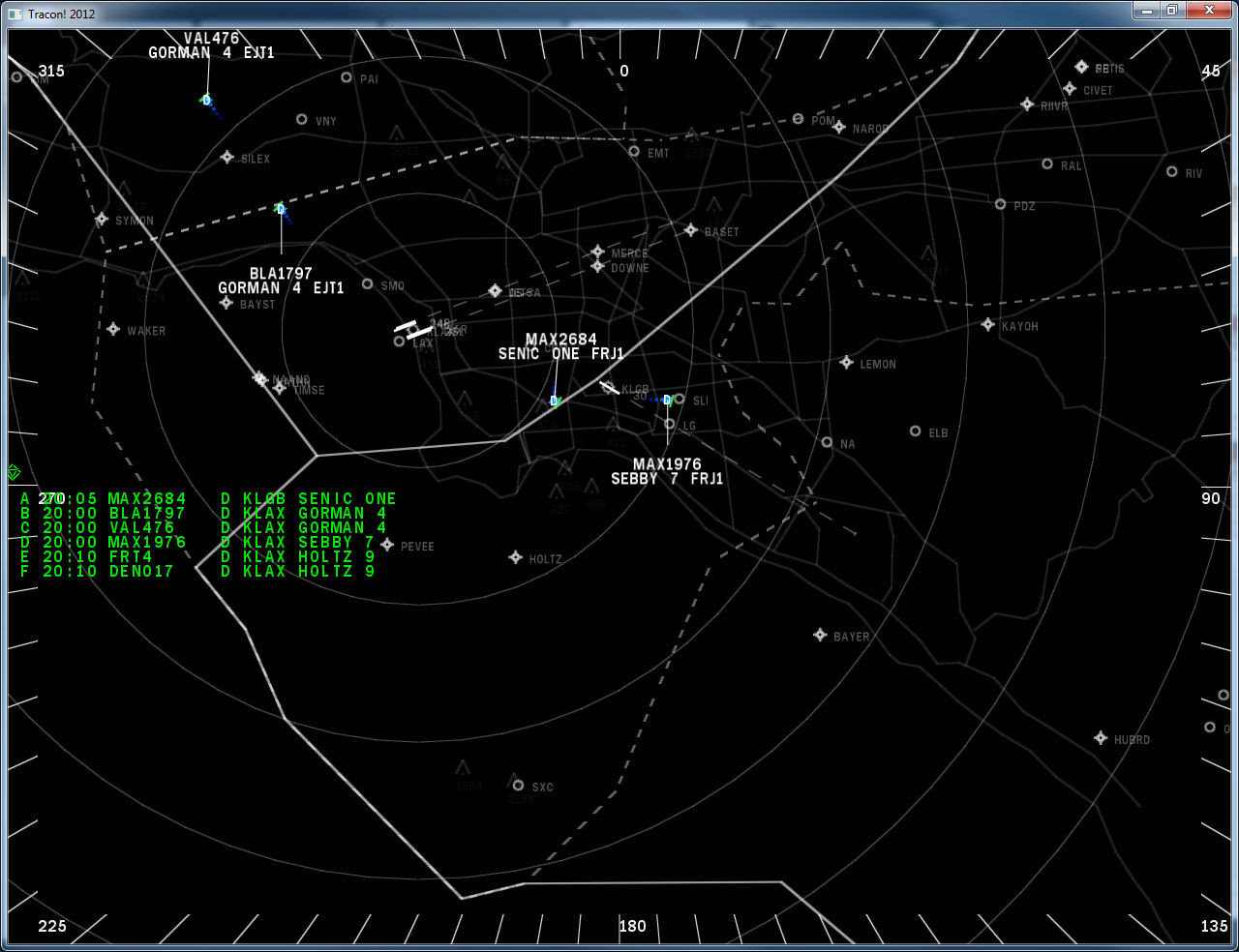Select the BLA1797 aircraft radar target
The image size is (1239, 952).
point(281,208)
